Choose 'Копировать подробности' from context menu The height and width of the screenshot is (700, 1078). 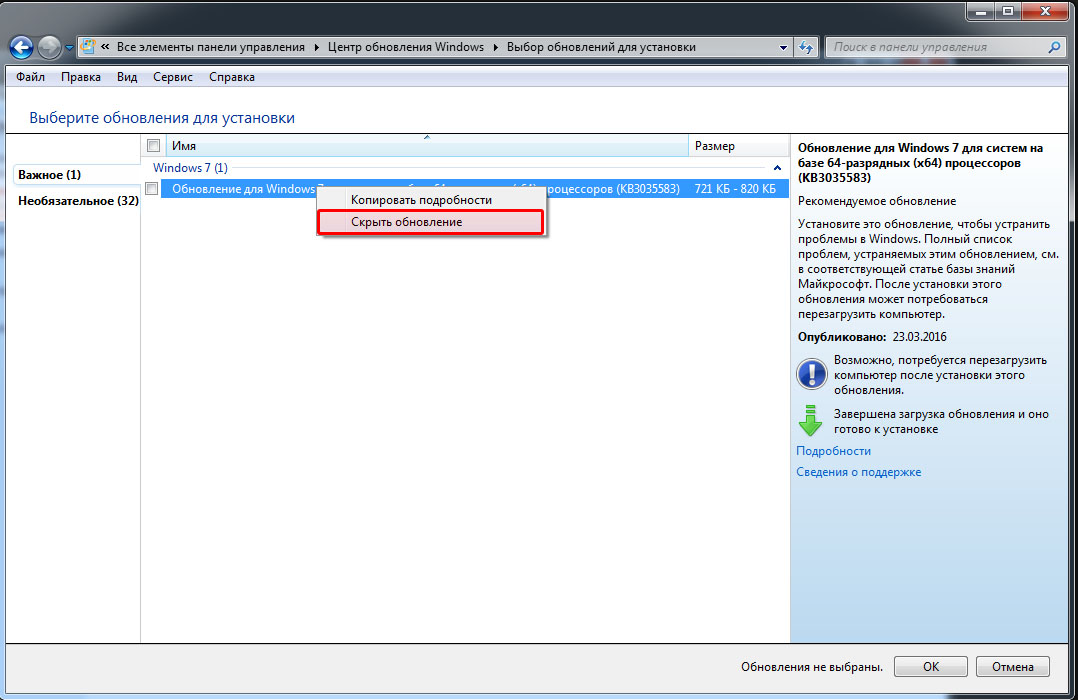pos(431,200)
